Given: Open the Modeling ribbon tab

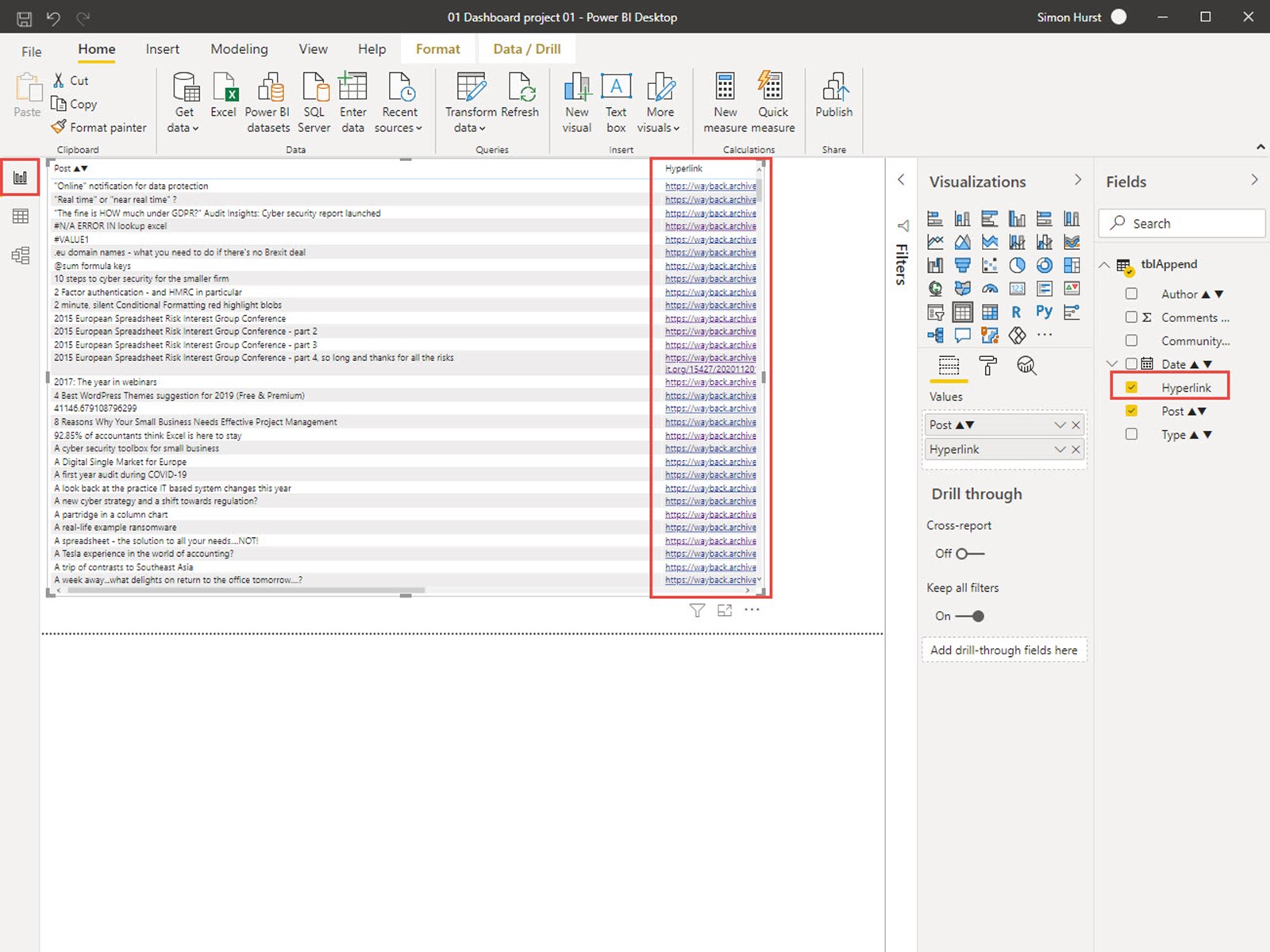Looking at the screenshot, I should (239, 49).
